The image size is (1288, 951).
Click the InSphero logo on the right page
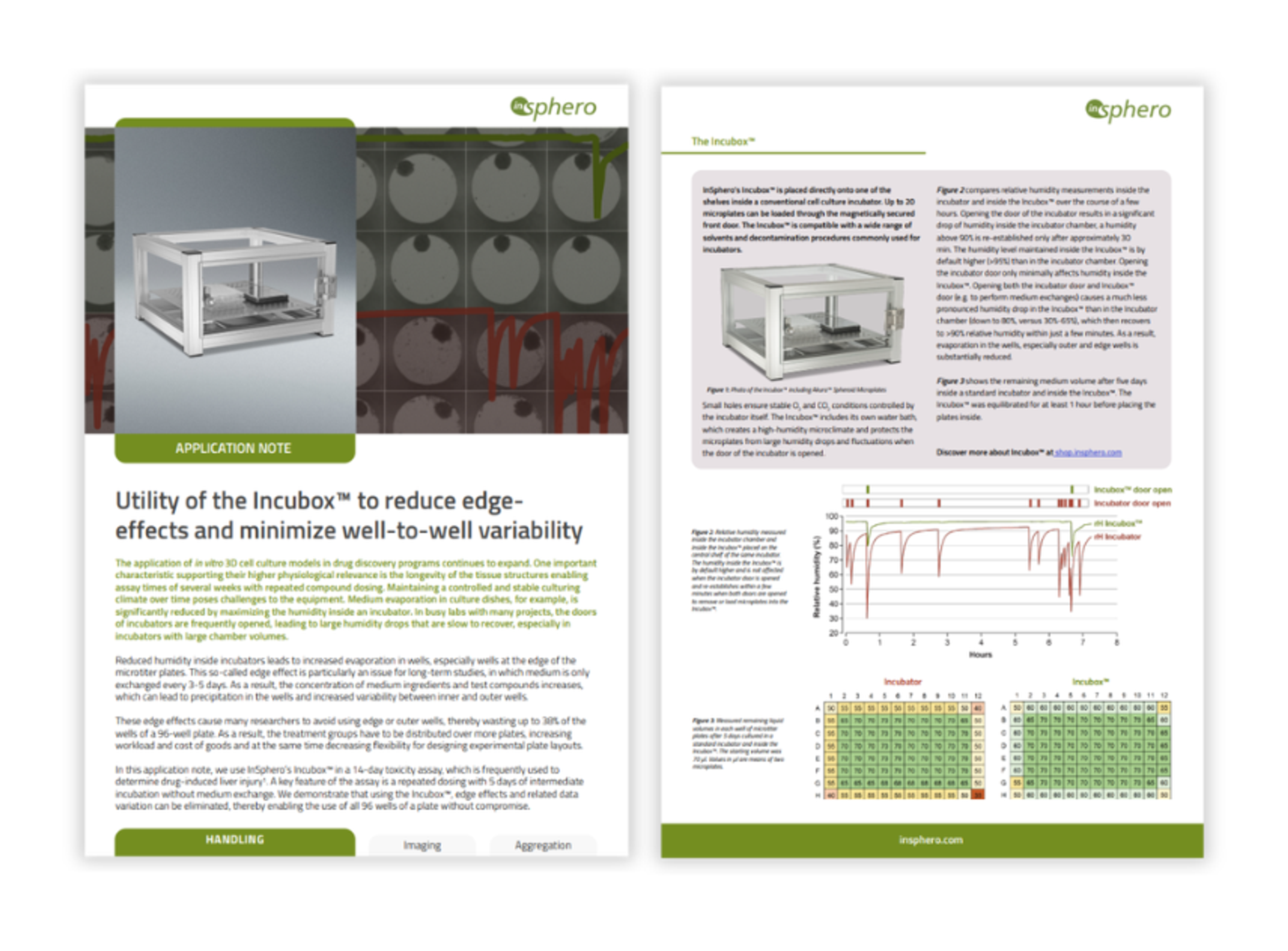(x=1128, y=110)
